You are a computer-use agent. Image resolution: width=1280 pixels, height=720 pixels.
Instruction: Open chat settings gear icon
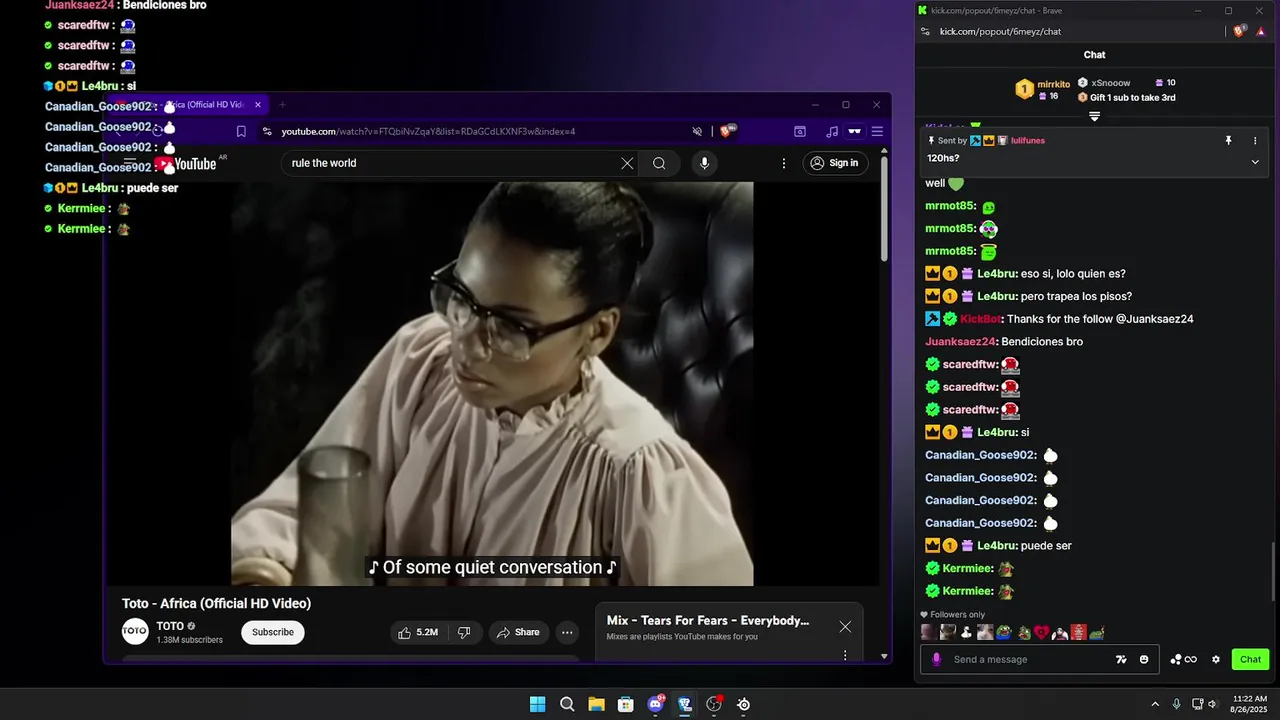(x=1216, y=660)
